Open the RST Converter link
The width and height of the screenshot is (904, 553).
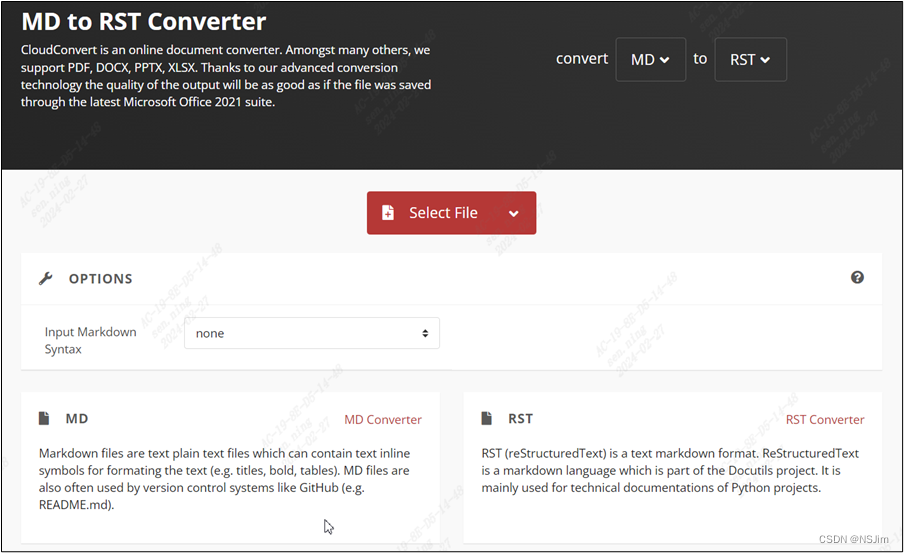click(x=825, y=419)
